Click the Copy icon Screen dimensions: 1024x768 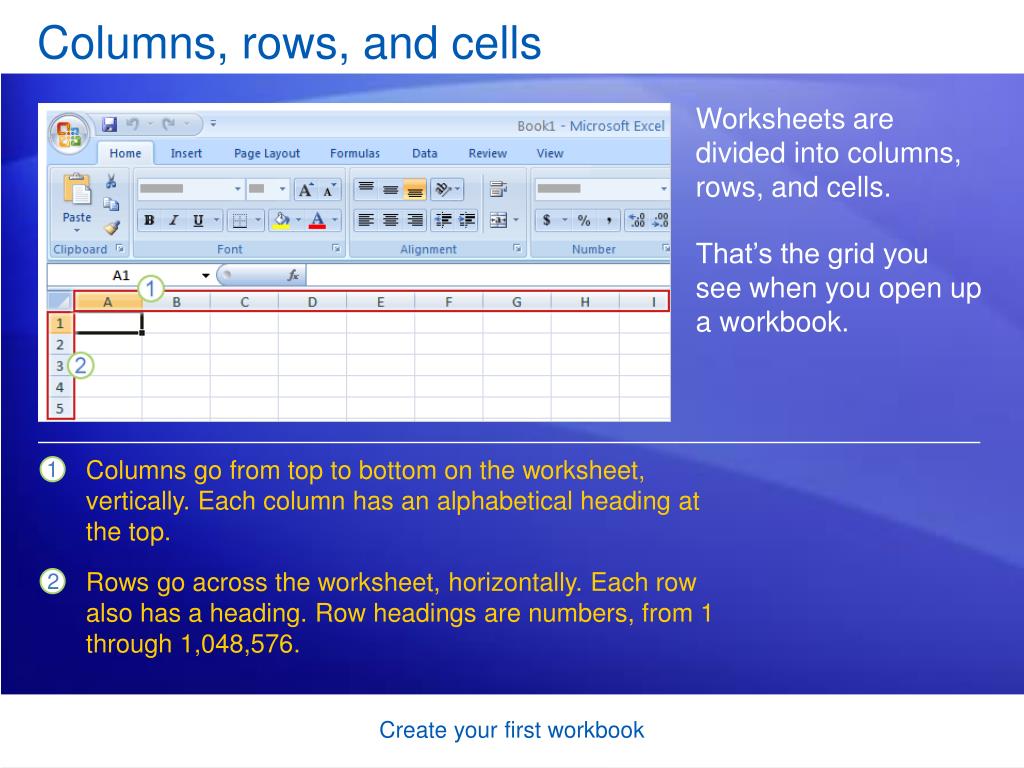(112, 204)
